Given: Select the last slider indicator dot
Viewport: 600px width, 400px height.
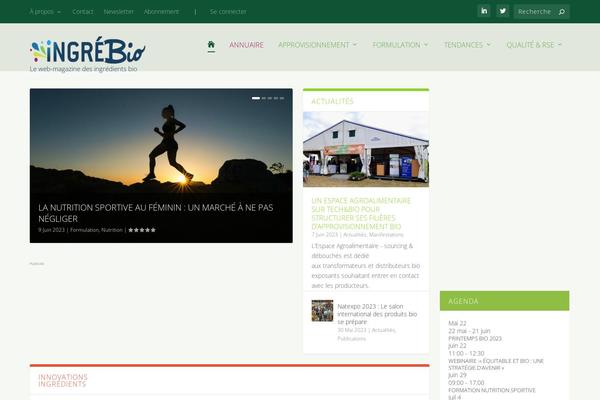Looking at the screenshot, I should [282, 98].
